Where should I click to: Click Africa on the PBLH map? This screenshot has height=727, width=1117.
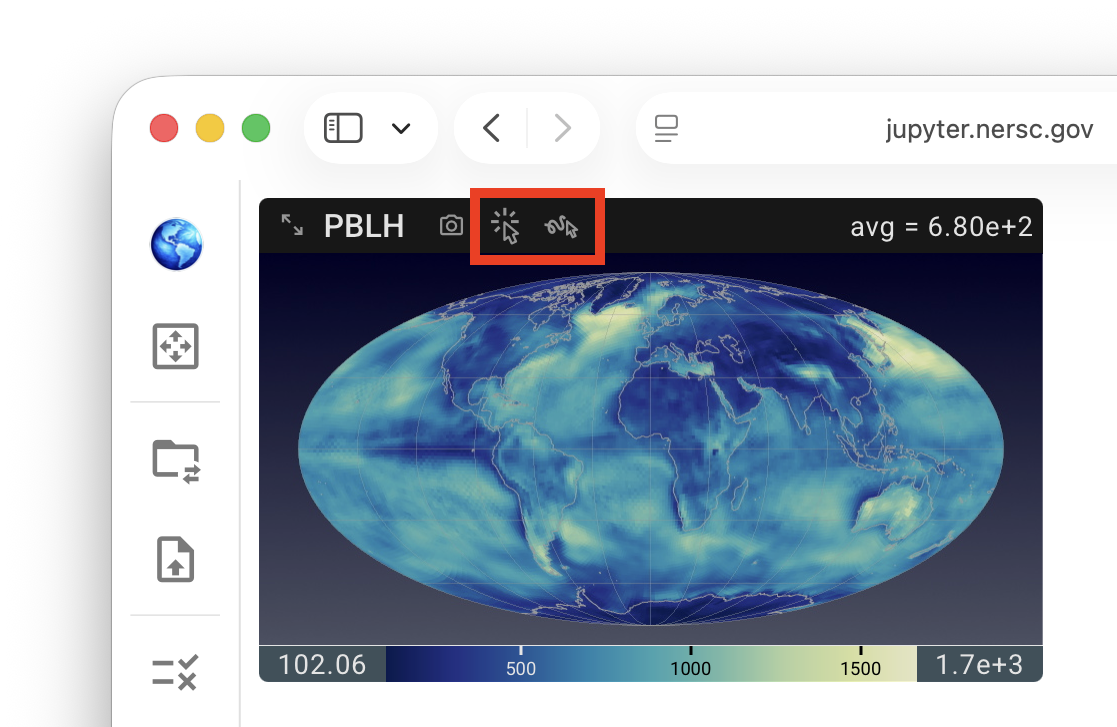[684, 434]
